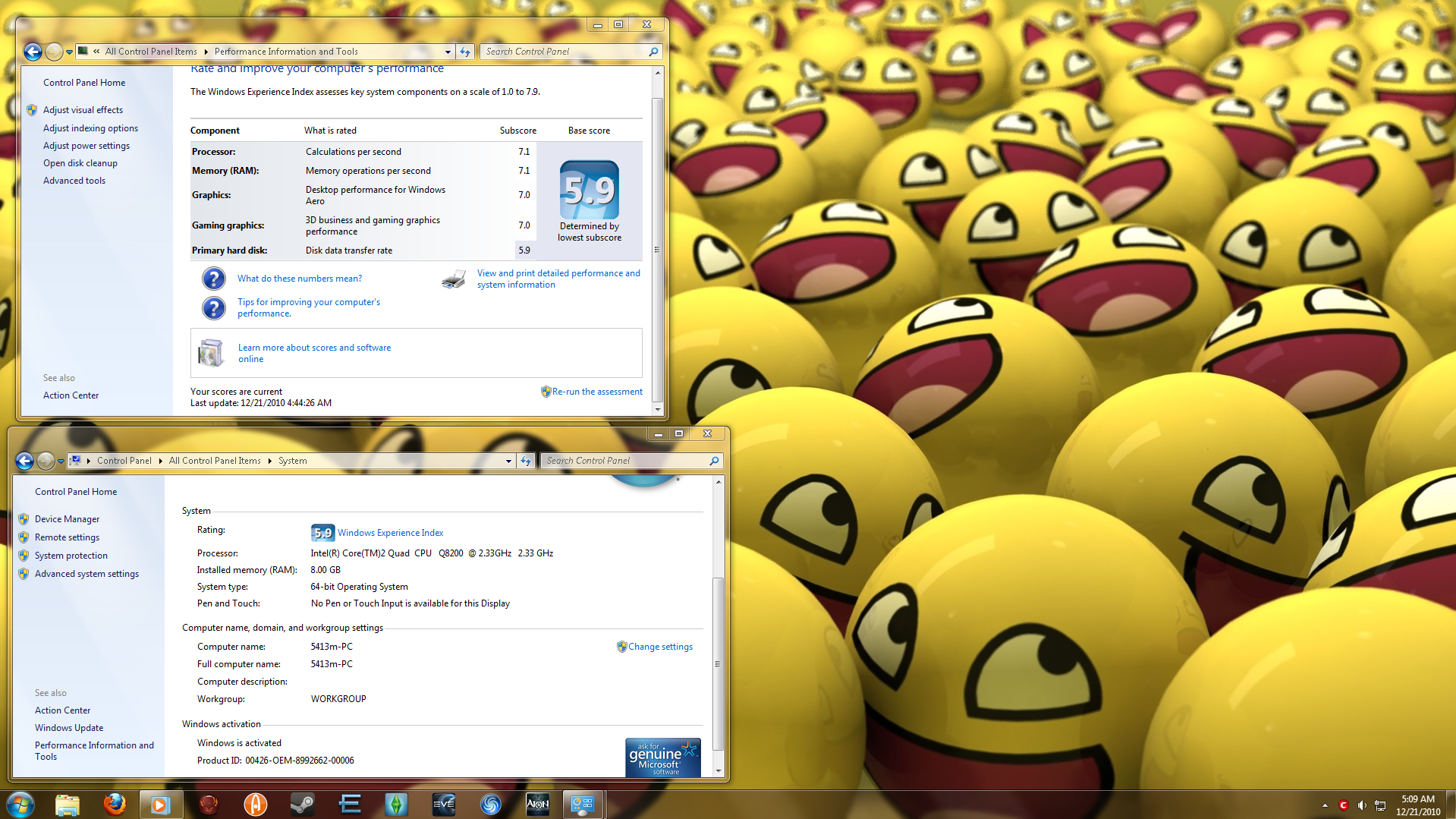Click the genuine Microsoft software badge

(x=663, y=758)
